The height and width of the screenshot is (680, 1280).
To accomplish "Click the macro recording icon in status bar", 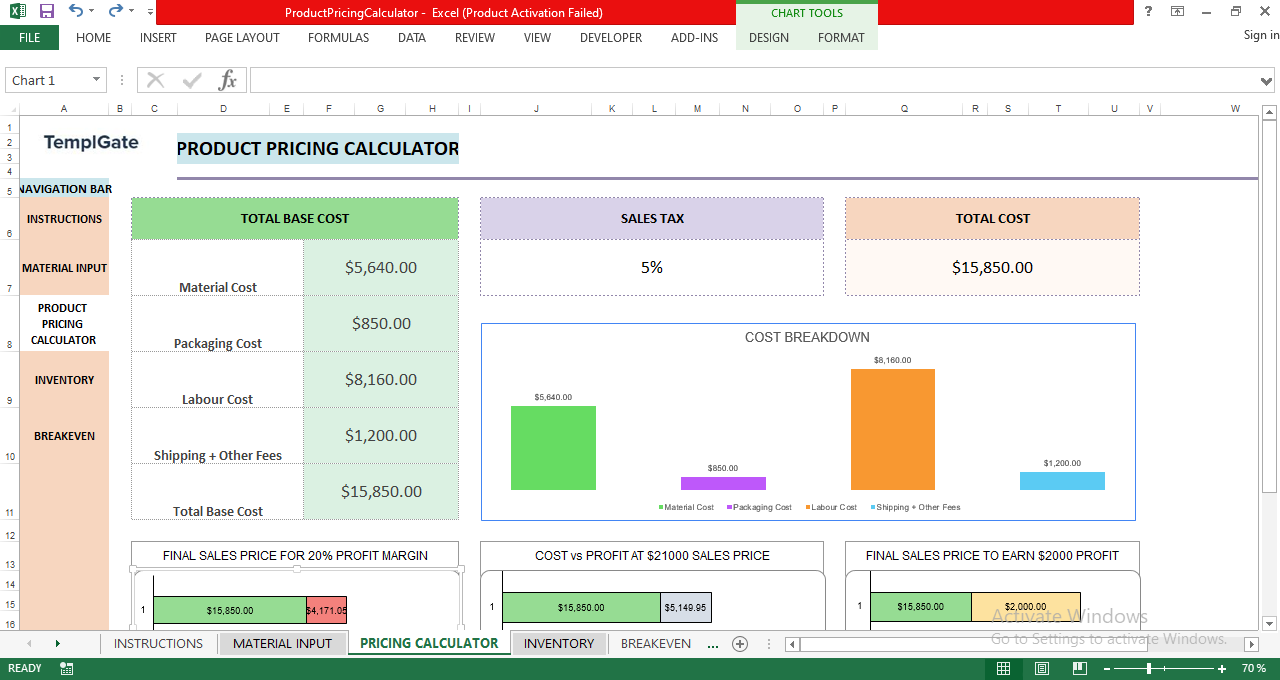I will (x=67, y=668).
